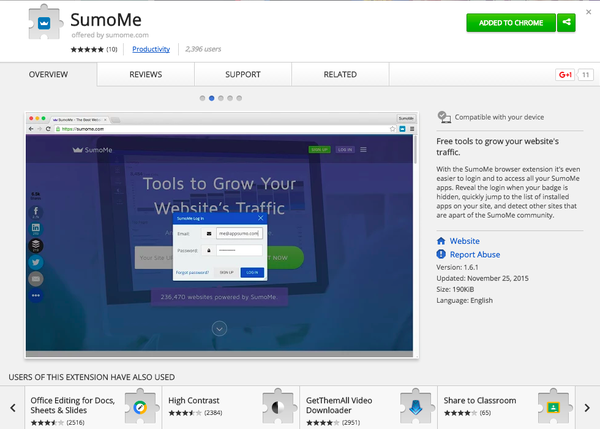
Task: Click the green share icon button
Action: tap(566, 23)
